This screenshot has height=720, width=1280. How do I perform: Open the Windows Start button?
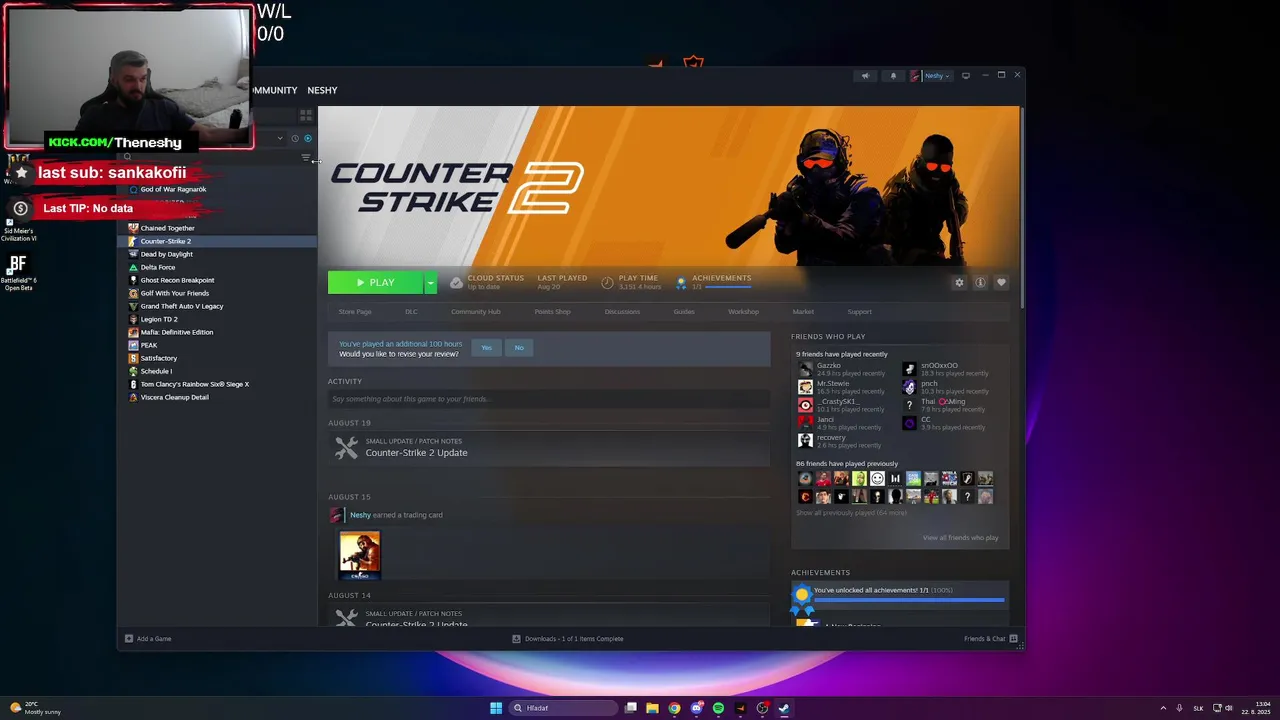pos(496,708)
